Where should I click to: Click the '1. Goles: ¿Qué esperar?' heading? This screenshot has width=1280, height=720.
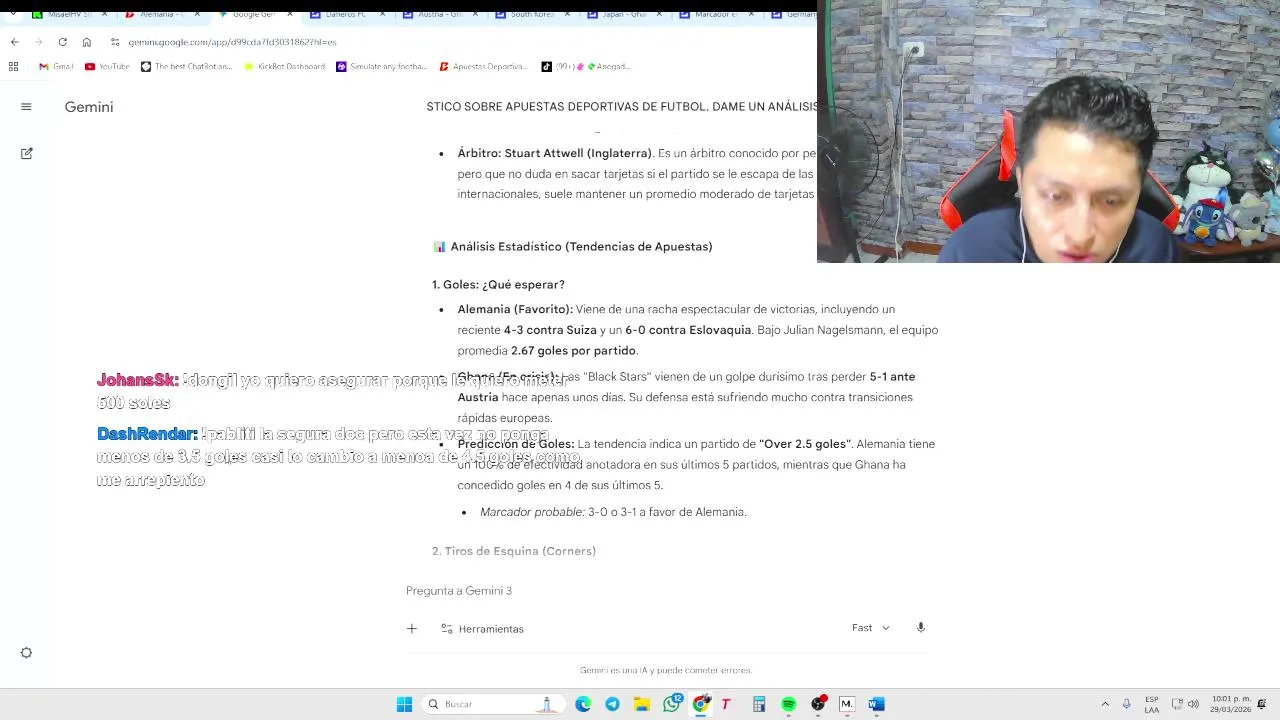point(498,285)
